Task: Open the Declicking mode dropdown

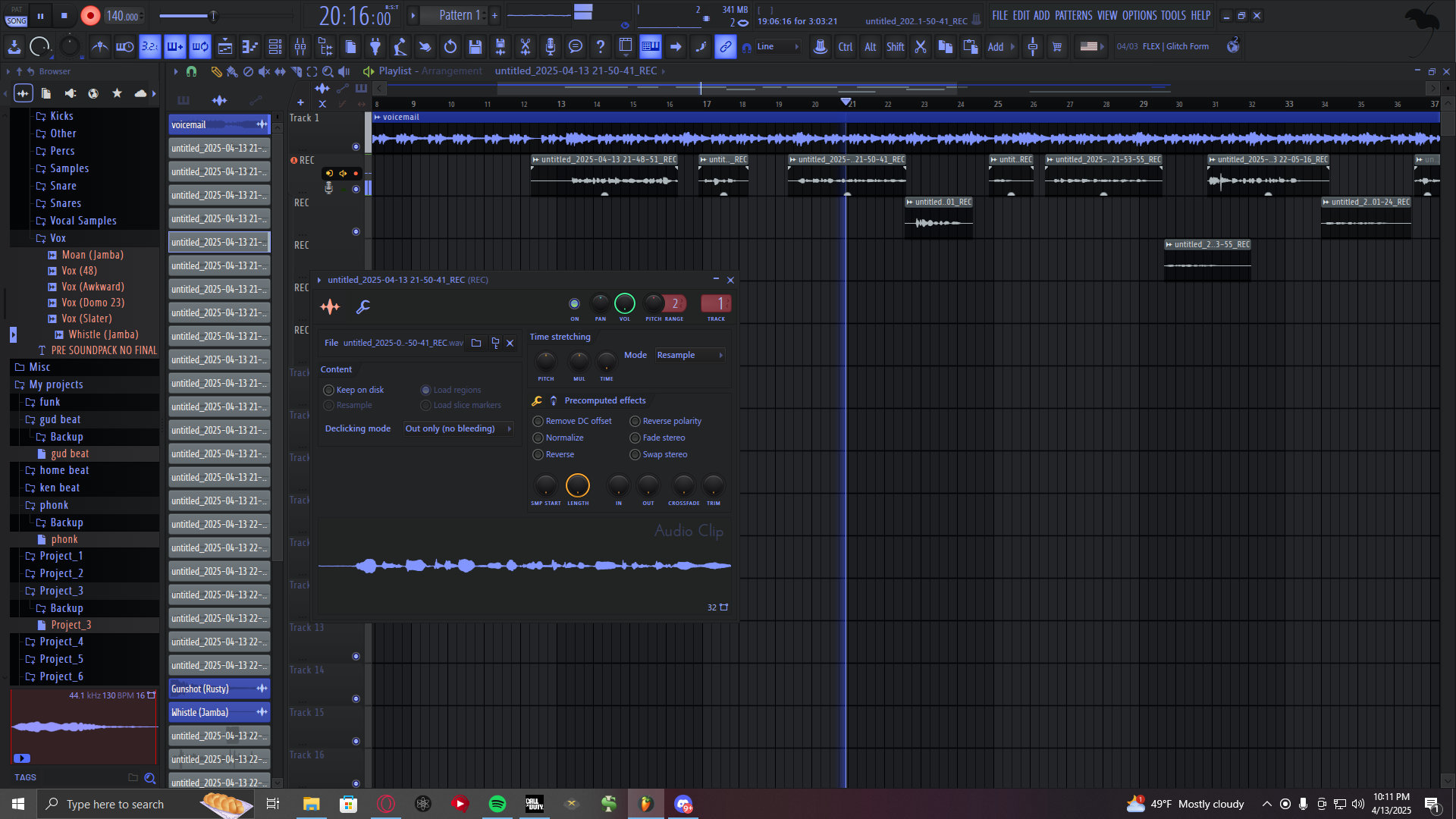Action: 458,428
